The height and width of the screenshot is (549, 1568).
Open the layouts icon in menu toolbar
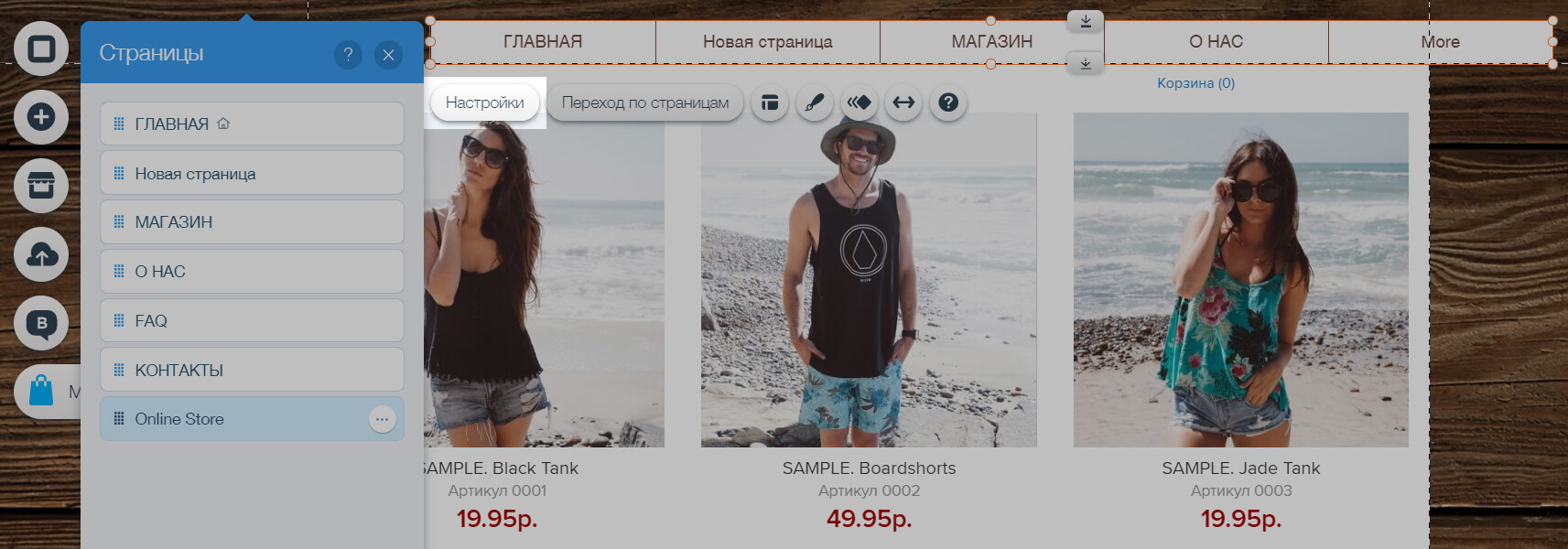pyautogui.click(x=770, y=102)
